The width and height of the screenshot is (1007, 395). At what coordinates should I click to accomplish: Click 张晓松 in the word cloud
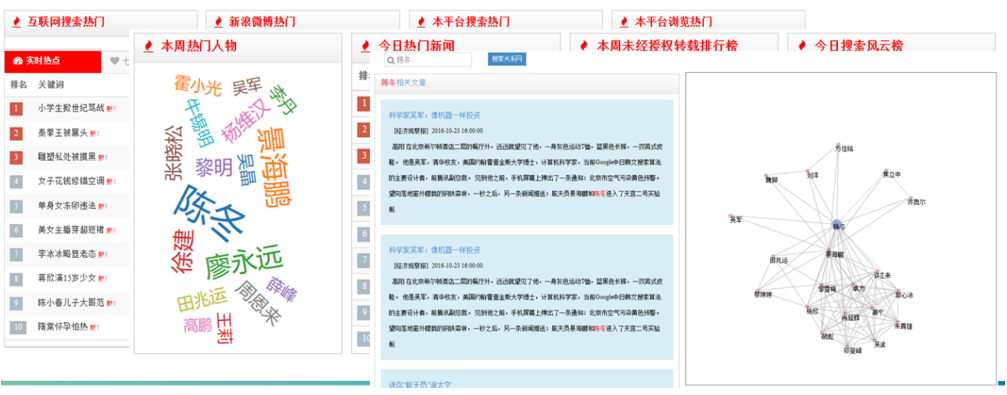174,152
